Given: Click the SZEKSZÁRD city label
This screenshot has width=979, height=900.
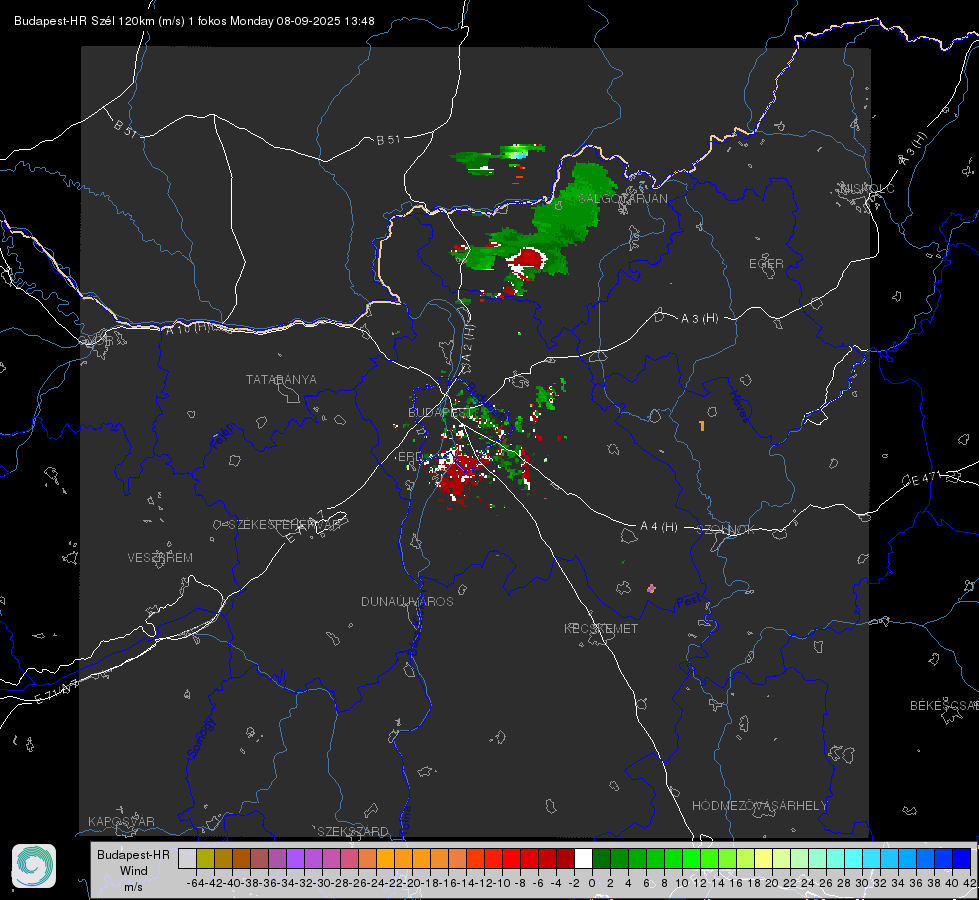Looking at the screenshot, I should coord(353,831).
